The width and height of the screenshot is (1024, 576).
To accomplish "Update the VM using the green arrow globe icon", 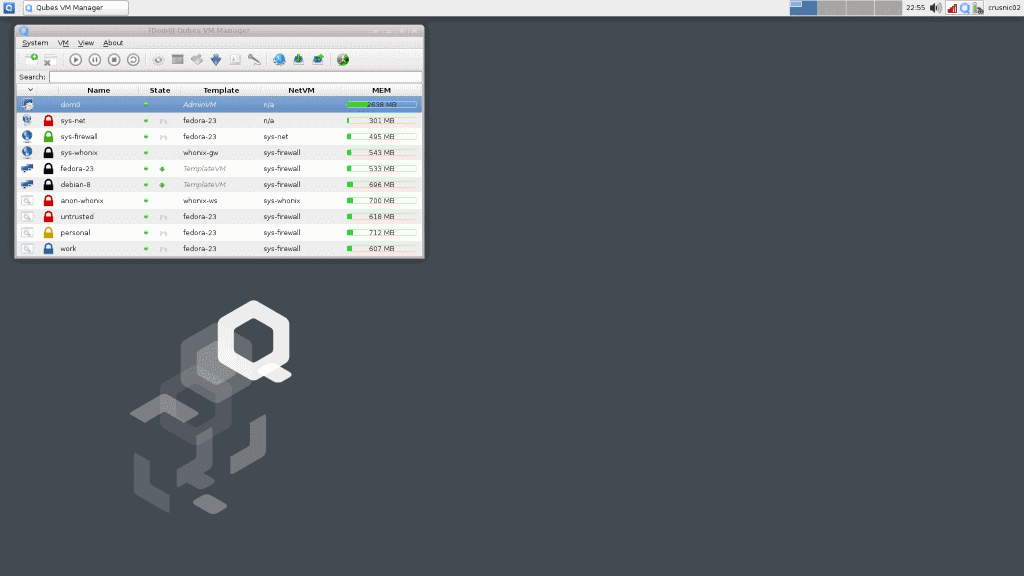I will click(x=298, y=59).
